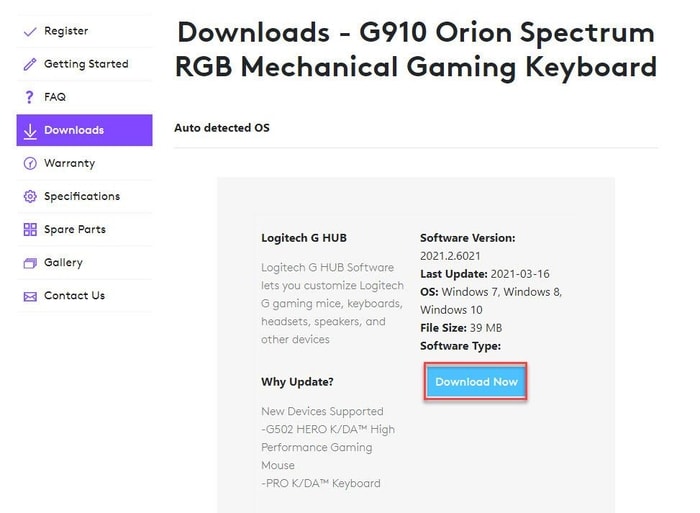
Task: Open the Register sidebar item
Action: (84, 31)
